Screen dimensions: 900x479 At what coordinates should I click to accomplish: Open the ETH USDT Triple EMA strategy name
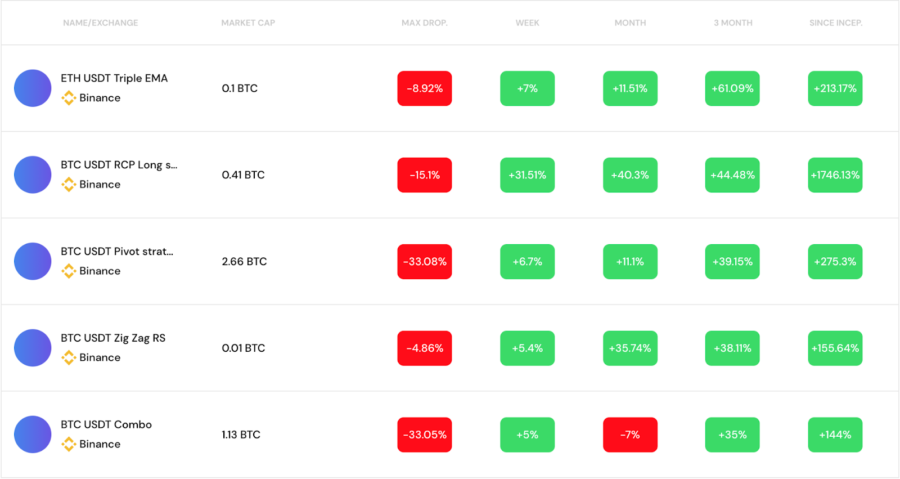(x=114, y=79)
